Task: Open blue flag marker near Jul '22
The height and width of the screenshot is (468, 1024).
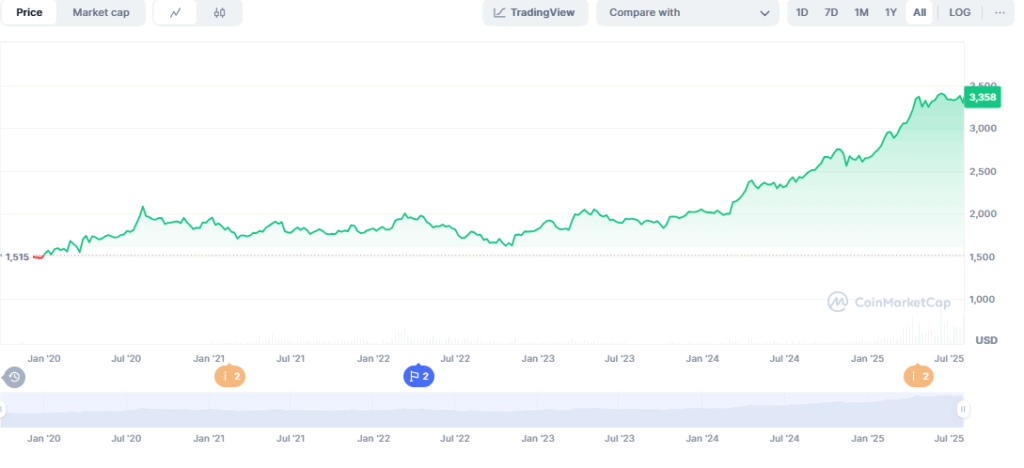Action: click(418, 376)
